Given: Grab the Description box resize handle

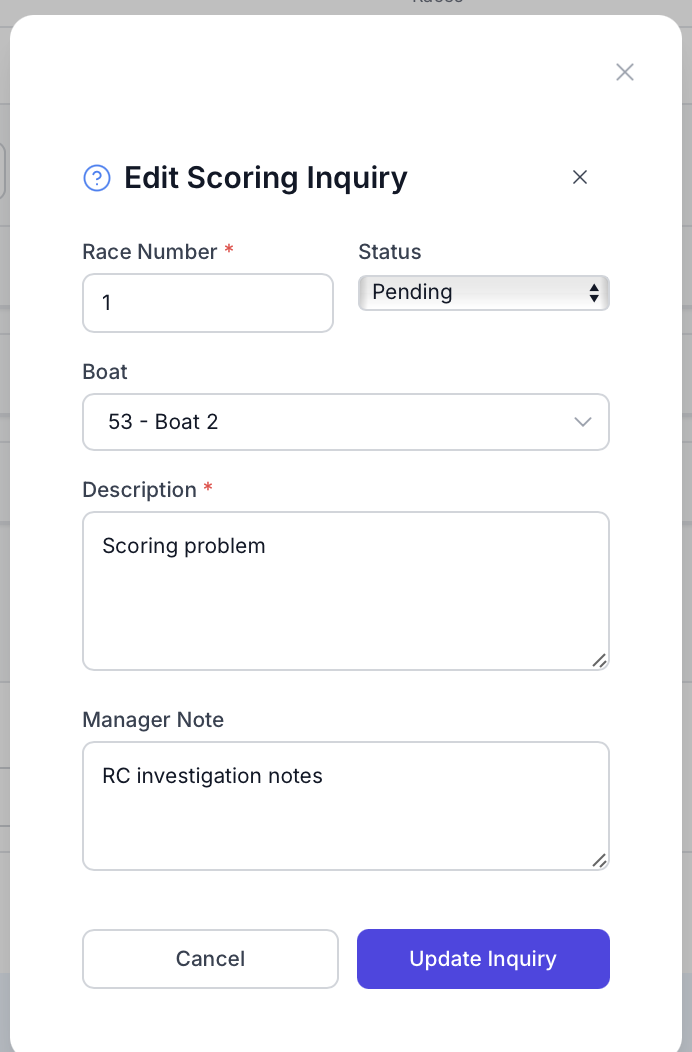Looking at the screenshot, I should (x=599, y=660).
